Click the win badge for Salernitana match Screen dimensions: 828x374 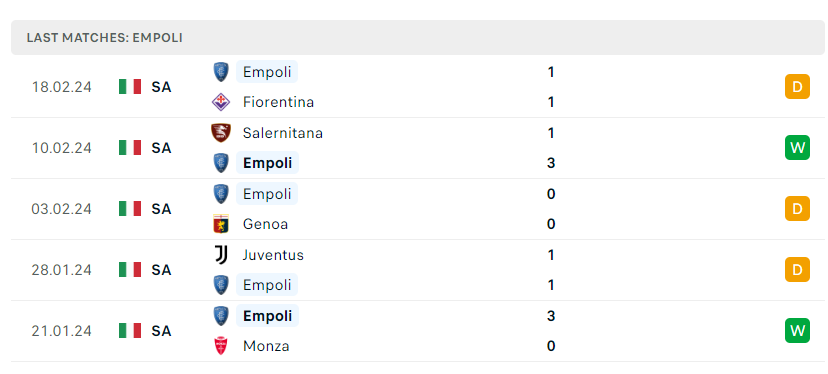[797, 148]
